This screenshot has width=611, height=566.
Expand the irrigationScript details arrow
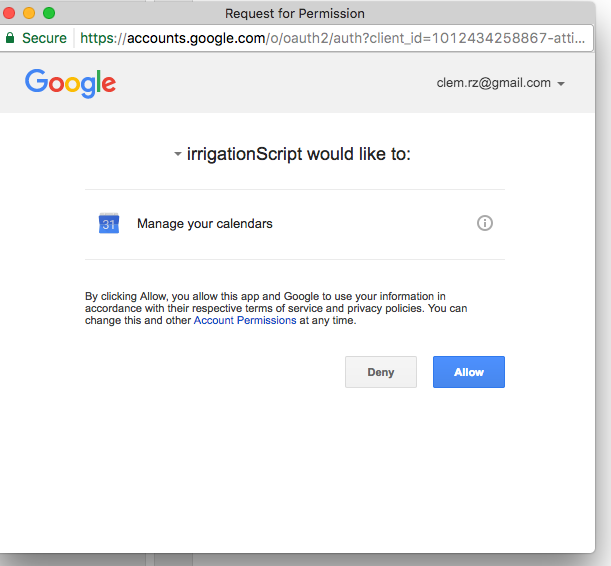click(177, 154)
